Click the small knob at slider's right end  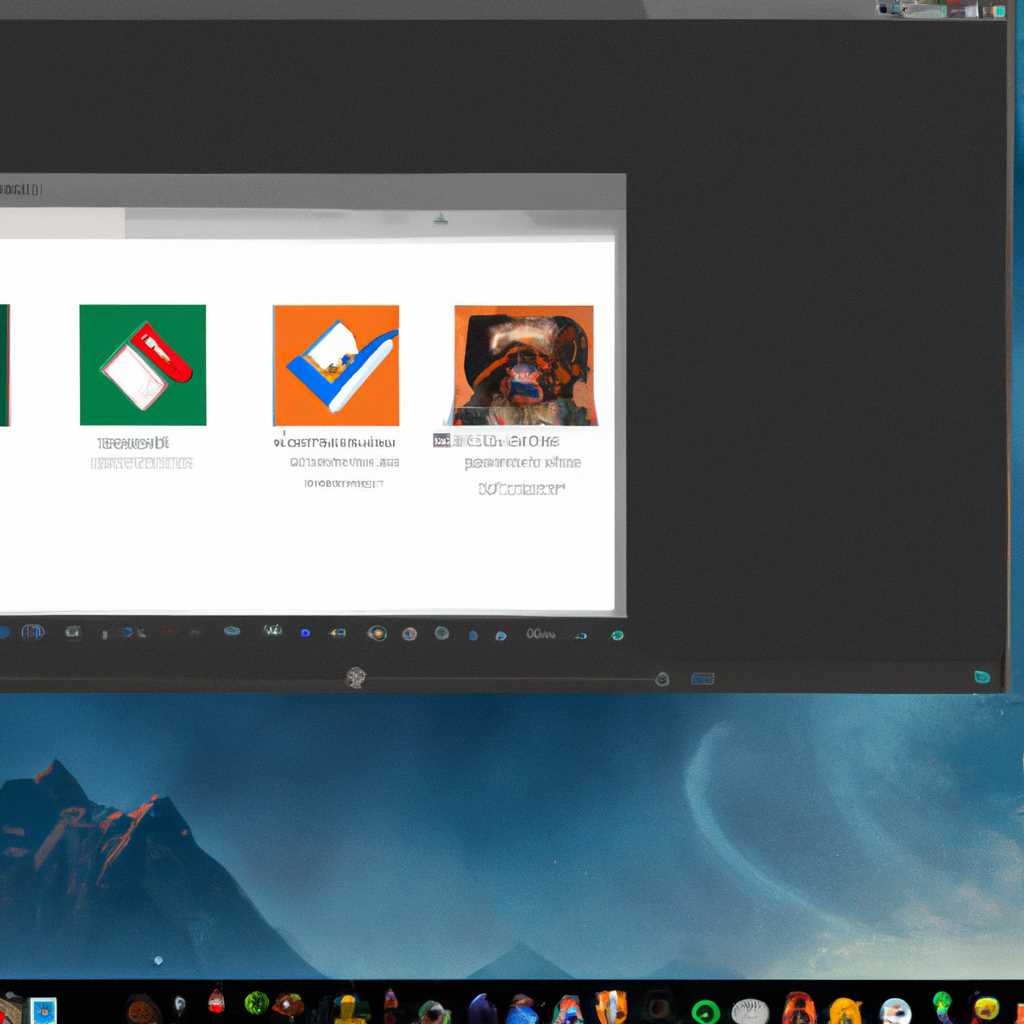tap(662, 679)
